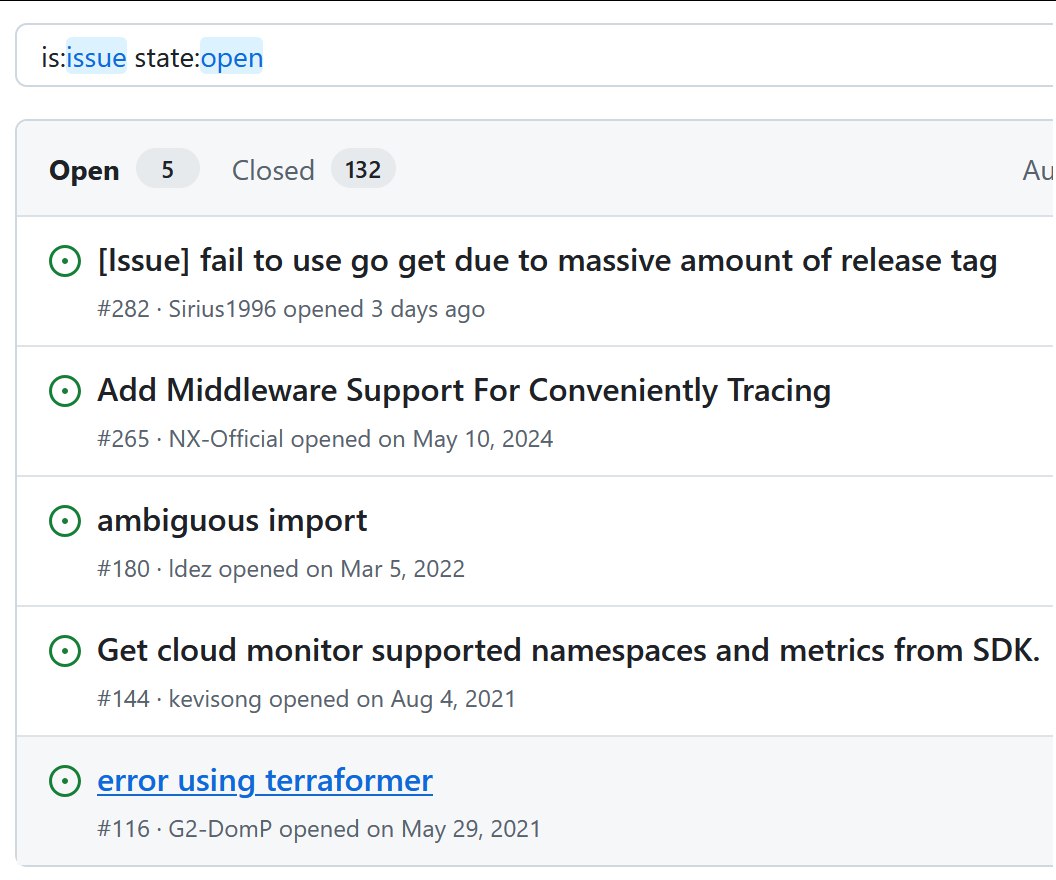Image resolution: width=1056 pixels, height=880 pixels.
Task: Click the open-issue icon beside ambiguous import
Action: click(x=65, y=521)
